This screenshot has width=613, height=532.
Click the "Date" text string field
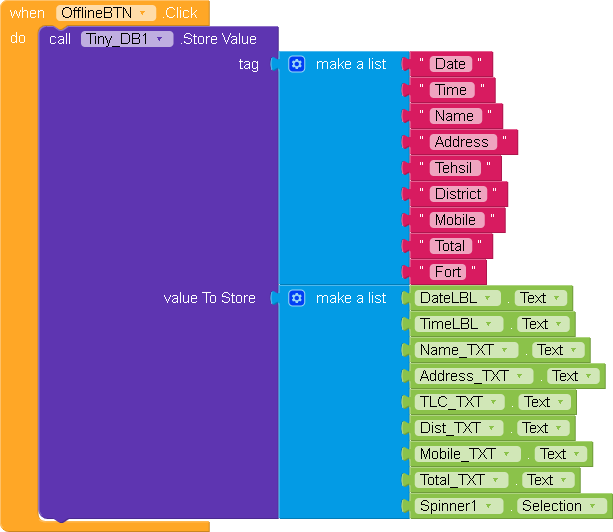[x=450, y=64]
